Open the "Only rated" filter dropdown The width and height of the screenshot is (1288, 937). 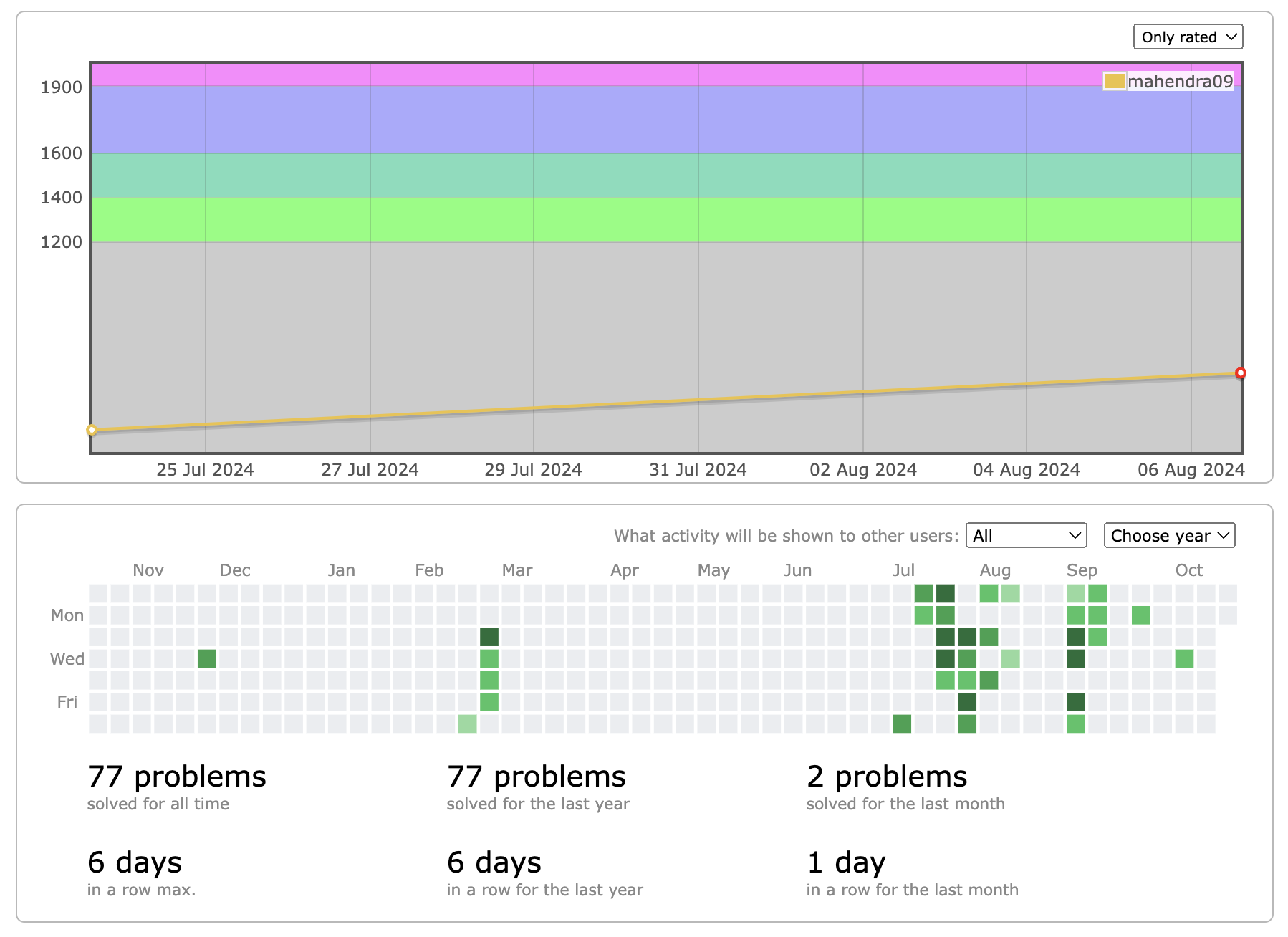[1188, 37]
